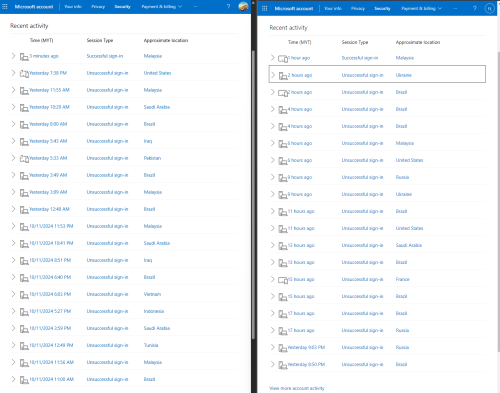The image size is (500, 393).
Task: Expand the '11 hours ago' United States row
Action: click(273, 228)
